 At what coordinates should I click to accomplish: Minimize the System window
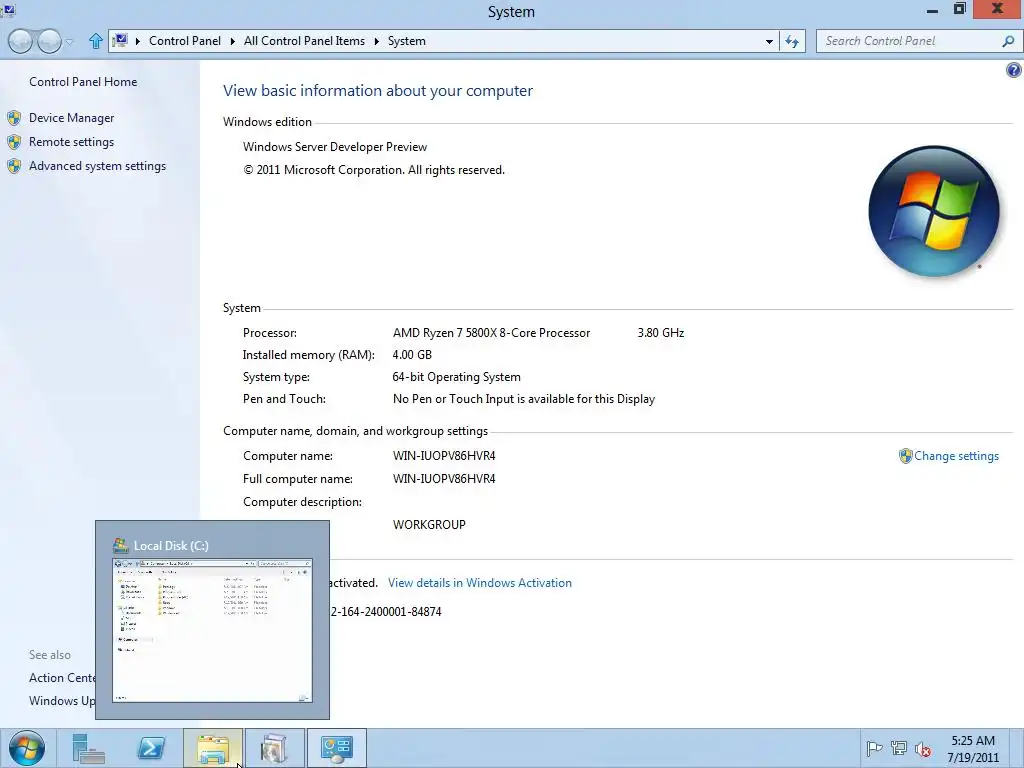pyautogui.click(x=932, y=10)
